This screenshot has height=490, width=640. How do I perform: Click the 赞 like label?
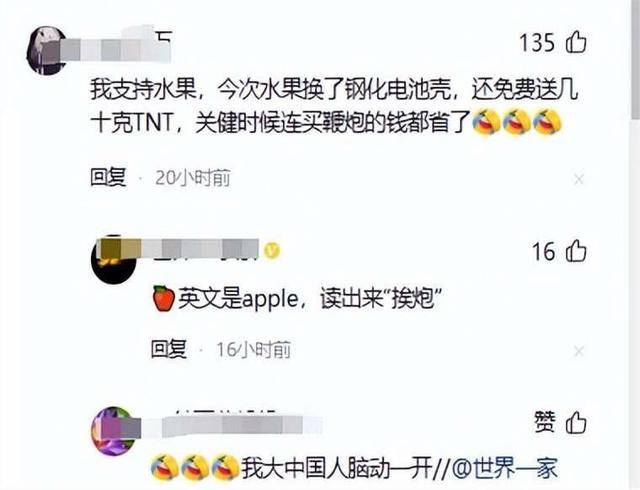(x=545, y=423)
